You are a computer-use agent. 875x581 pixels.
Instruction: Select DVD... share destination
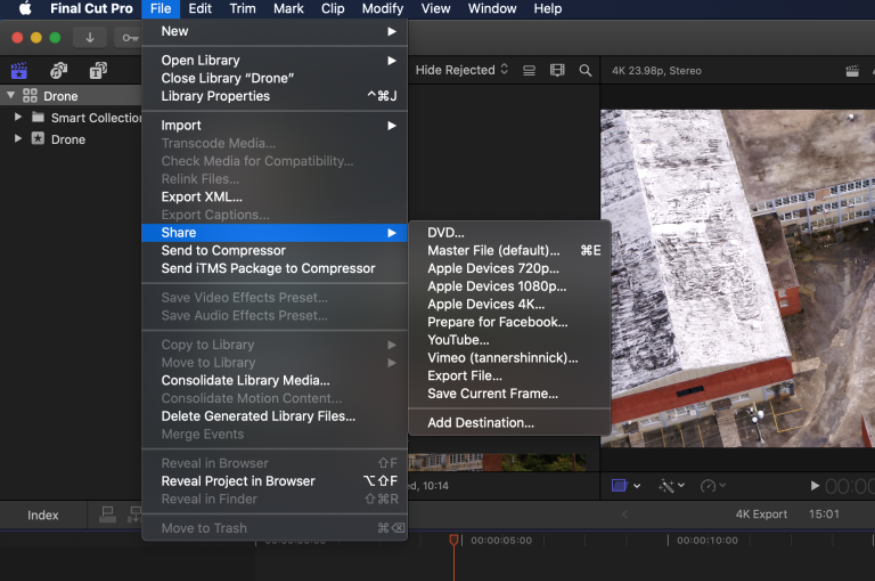click(x=509, y=233)
